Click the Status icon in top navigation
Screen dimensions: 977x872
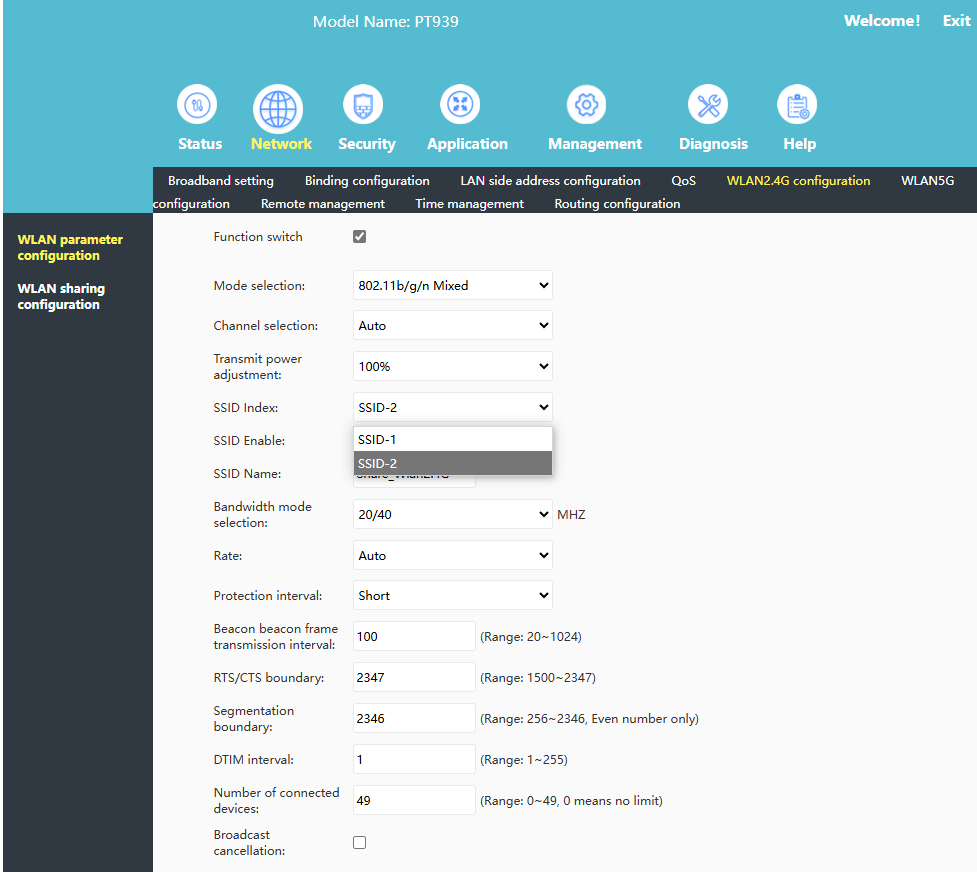197,105
